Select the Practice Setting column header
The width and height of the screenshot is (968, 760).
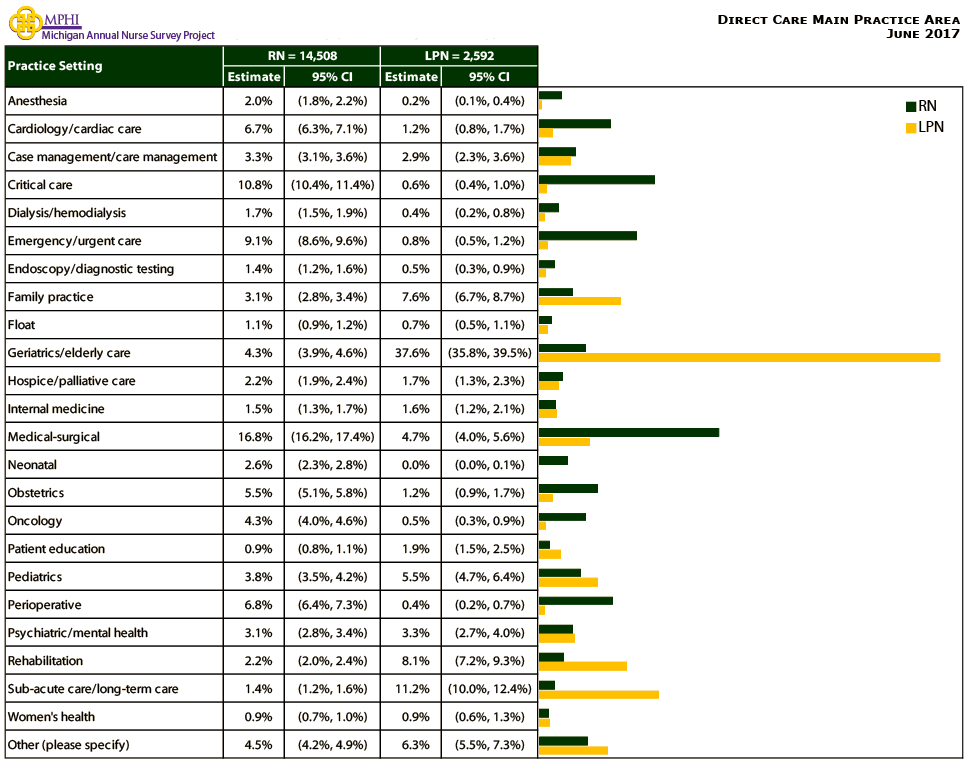[x=55, y=66]
